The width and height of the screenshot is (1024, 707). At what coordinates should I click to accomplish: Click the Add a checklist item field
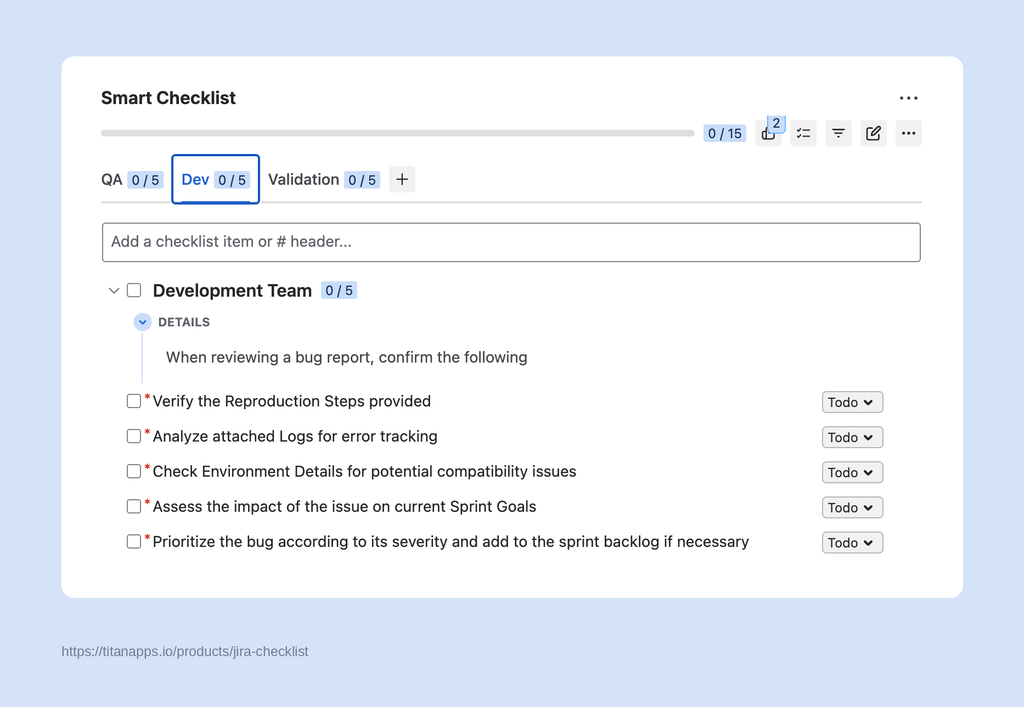point(511,242)
